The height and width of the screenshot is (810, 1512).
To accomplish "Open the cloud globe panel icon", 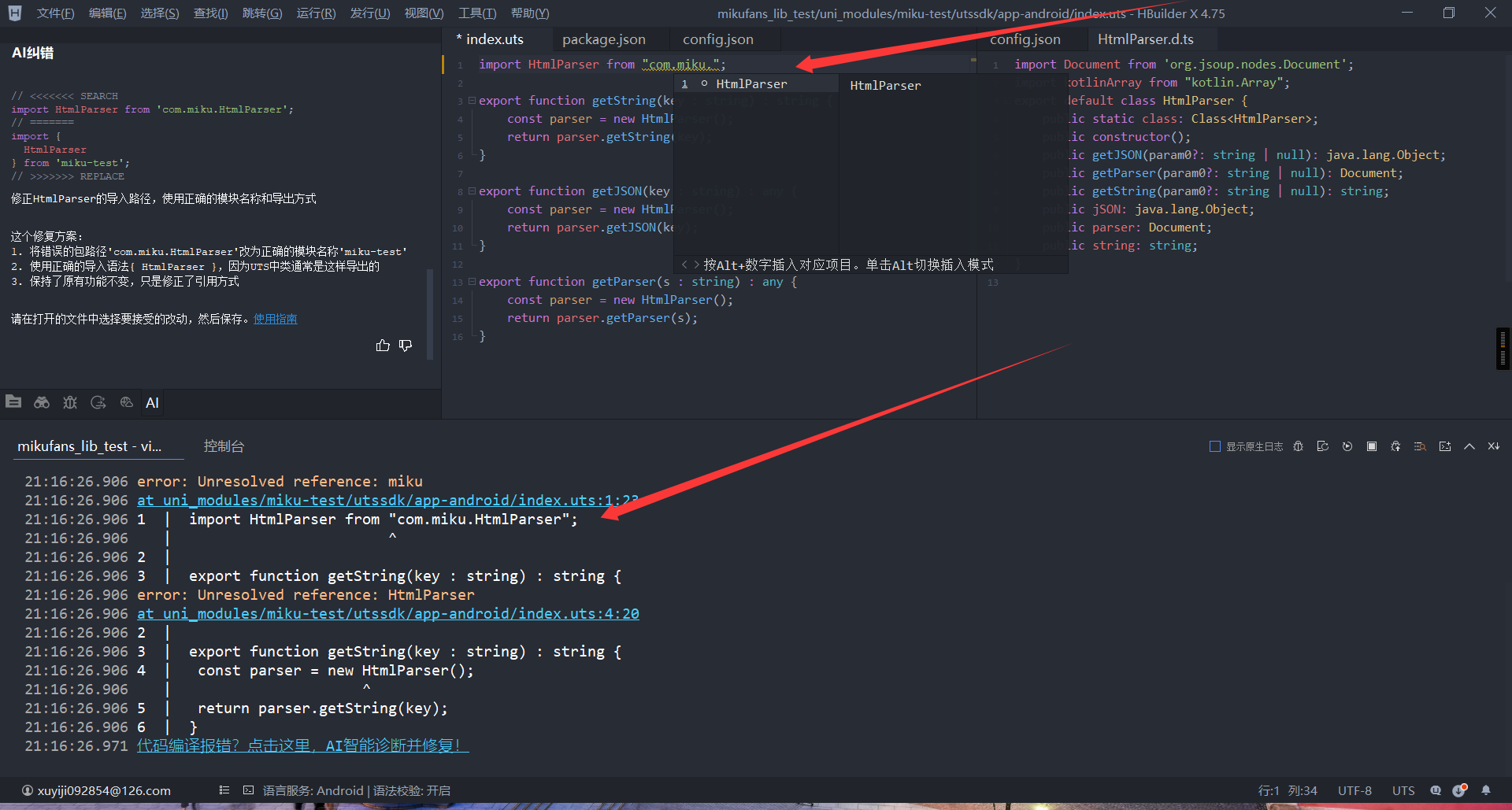I will pos(127,402).
